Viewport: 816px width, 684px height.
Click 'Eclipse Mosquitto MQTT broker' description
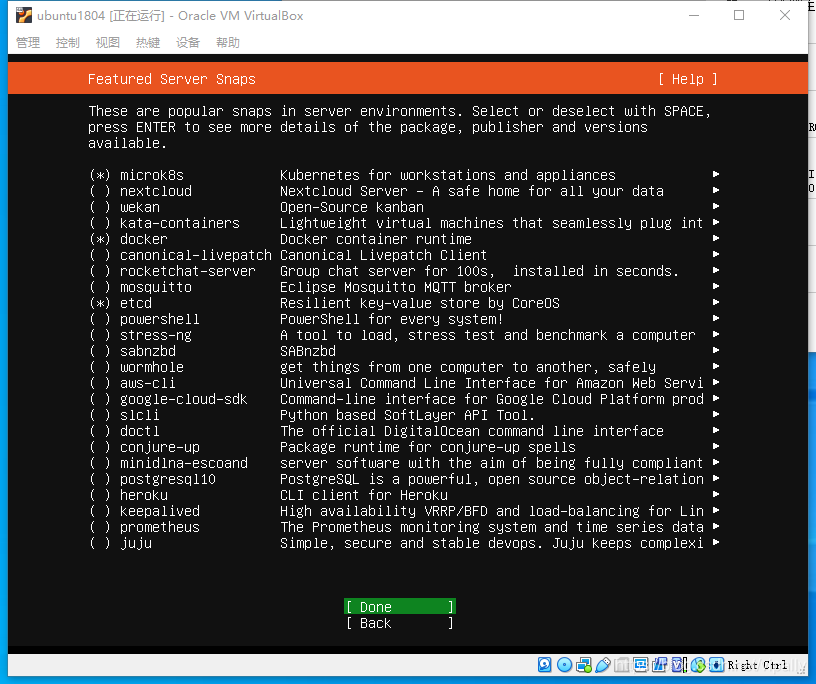(x=396, y=287)
